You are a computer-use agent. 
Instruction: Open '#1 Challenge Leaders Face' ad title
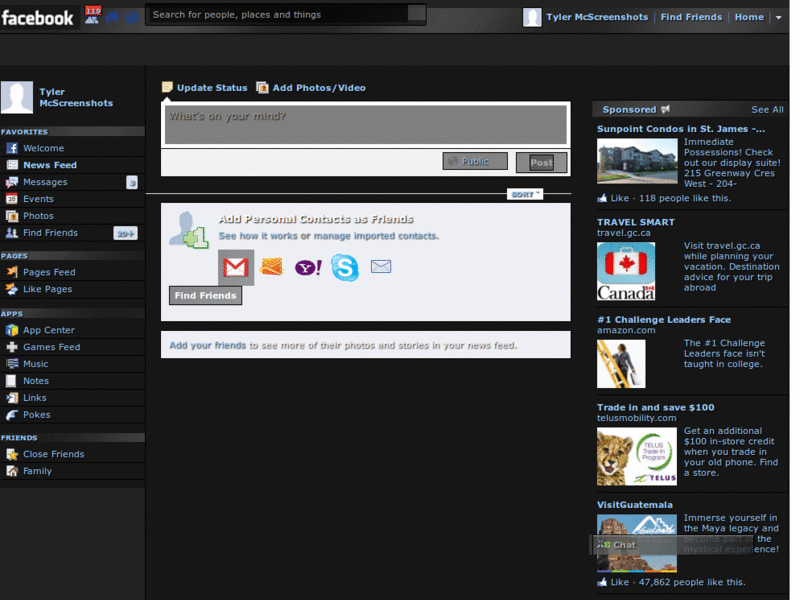[664, 319]
